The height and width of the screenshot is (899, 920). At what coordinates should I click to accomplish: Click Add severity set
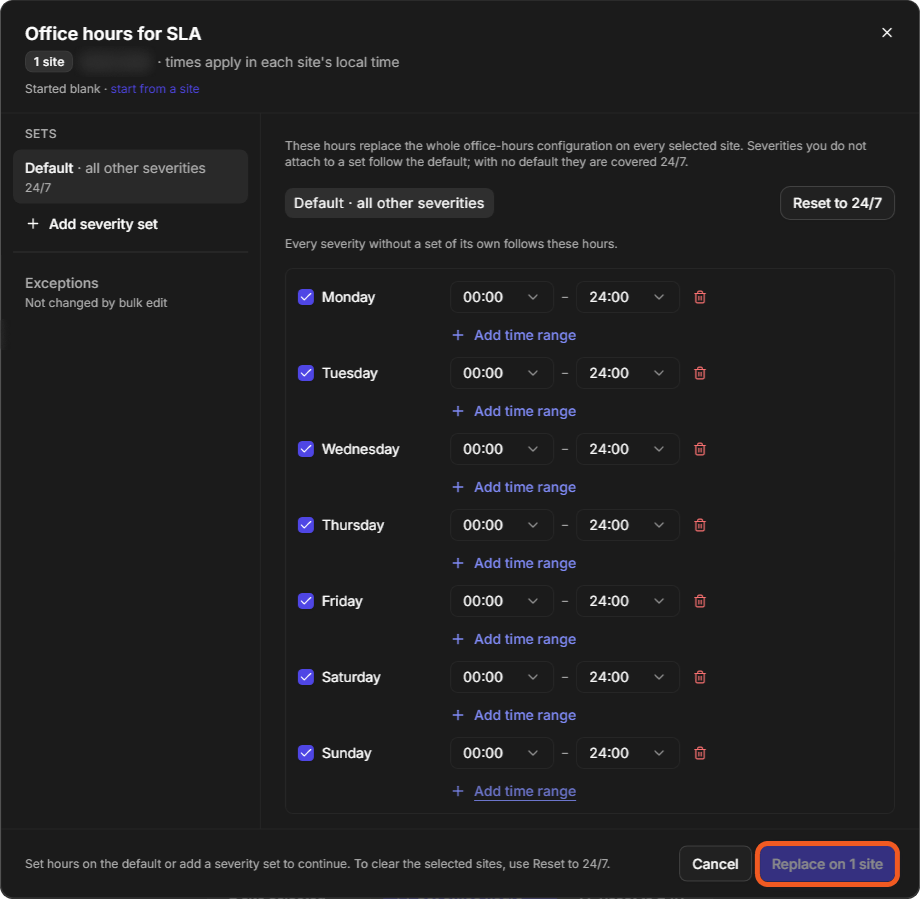[x=93, y=224]
